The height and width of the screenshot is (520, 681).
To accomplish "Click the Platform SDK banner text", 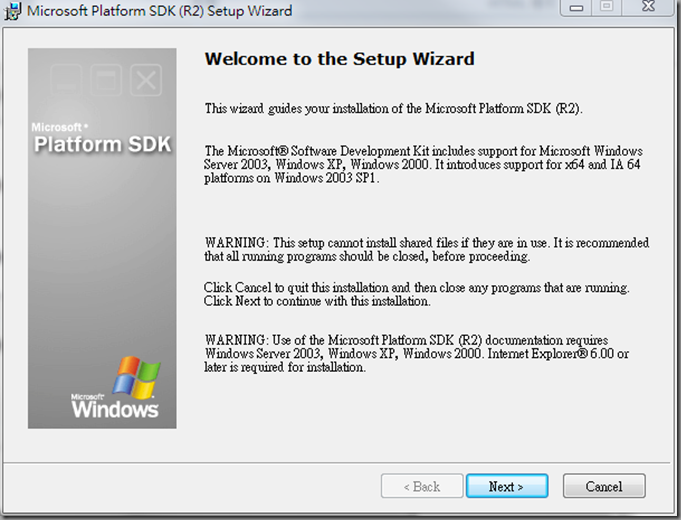I will 102,144.
